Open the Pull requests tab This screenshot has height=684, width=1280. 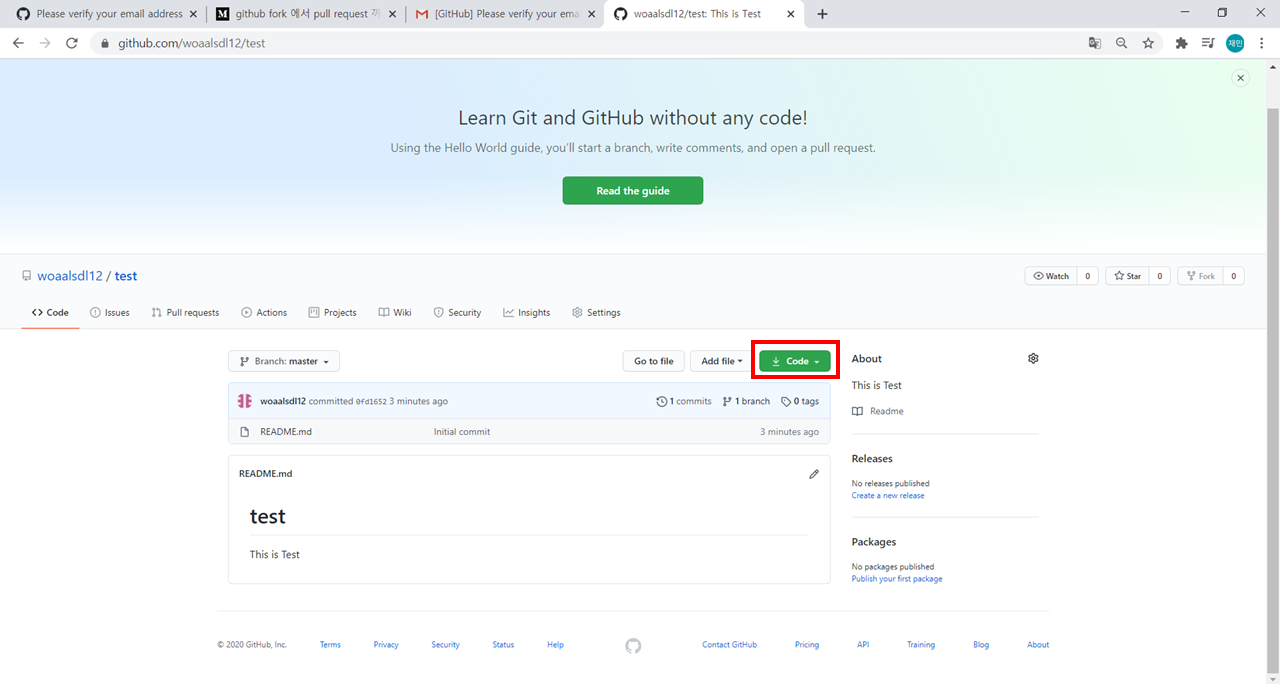point(185,312)
